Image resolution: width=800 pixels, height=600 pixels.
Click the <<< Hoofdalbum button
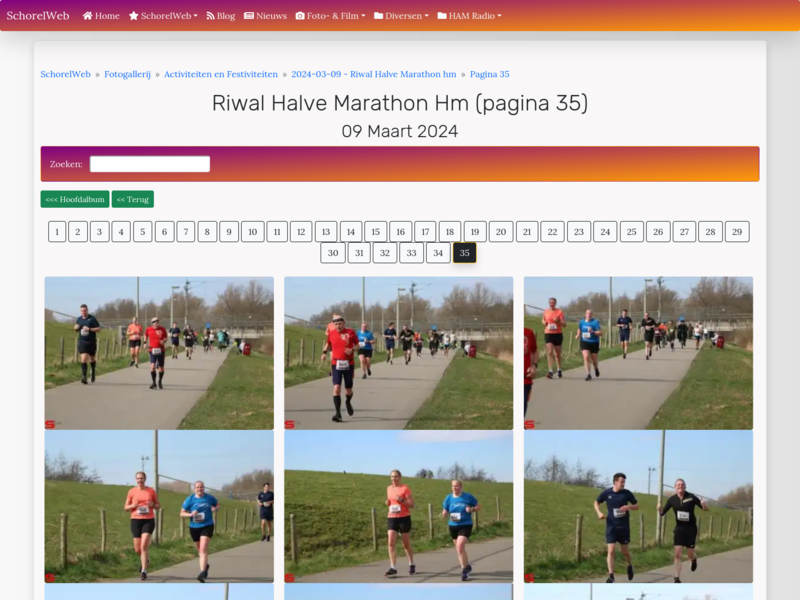[75, 199]
